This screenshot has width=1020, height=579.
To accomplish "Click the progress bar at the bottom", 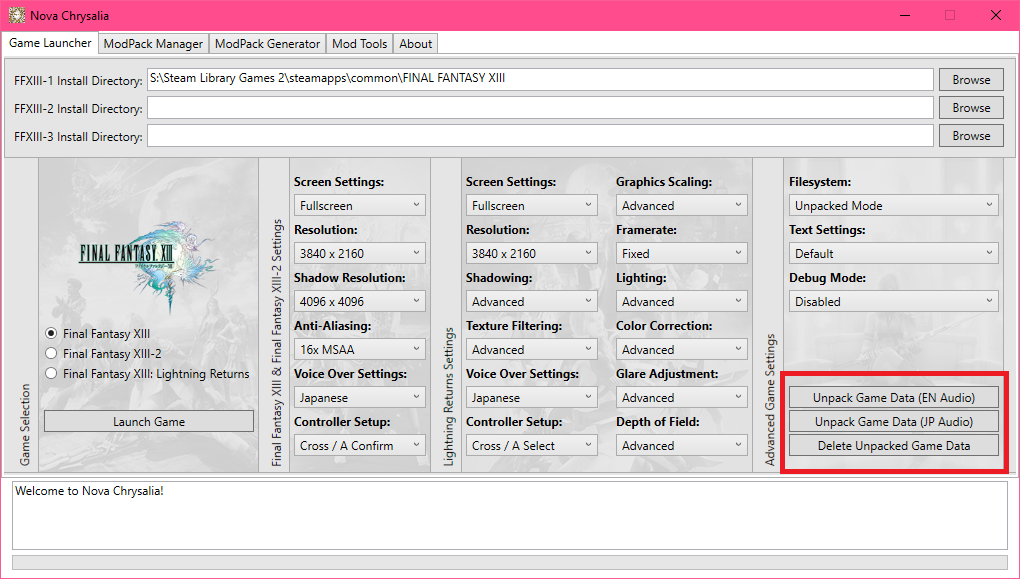I will pyautogui.click(x=510, y=562).
